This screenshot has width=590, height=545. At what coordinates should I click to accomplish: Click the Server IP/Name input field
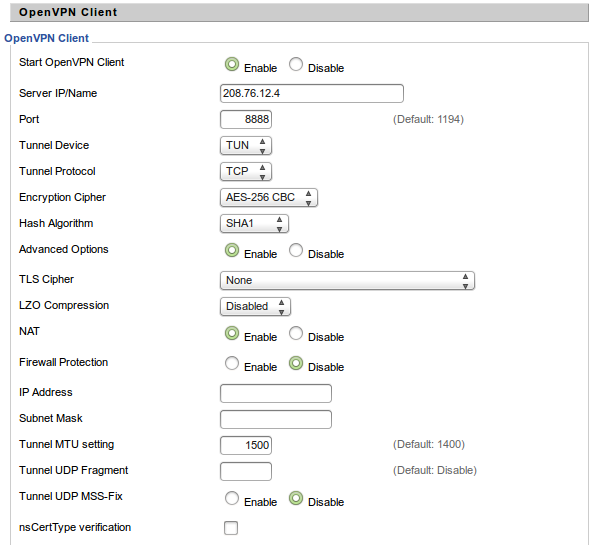click(312, 93)
